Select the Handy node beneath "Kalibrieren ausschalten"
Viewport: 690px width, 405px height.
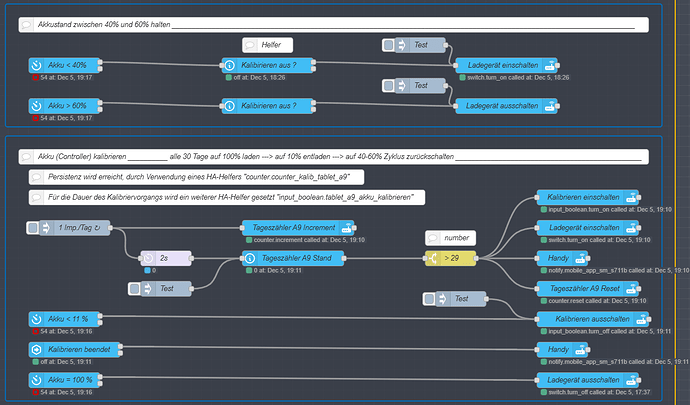[585, 349]
